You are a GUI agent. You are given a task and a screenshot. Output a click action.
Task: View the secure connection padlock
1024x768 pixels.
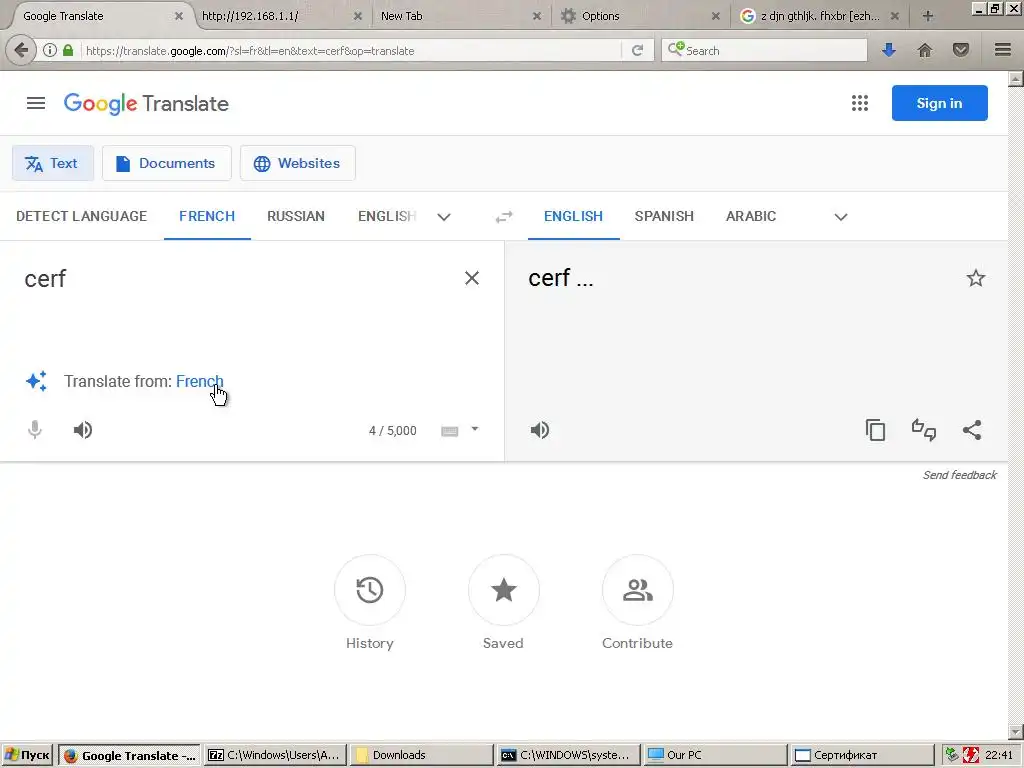pos(68,50)
